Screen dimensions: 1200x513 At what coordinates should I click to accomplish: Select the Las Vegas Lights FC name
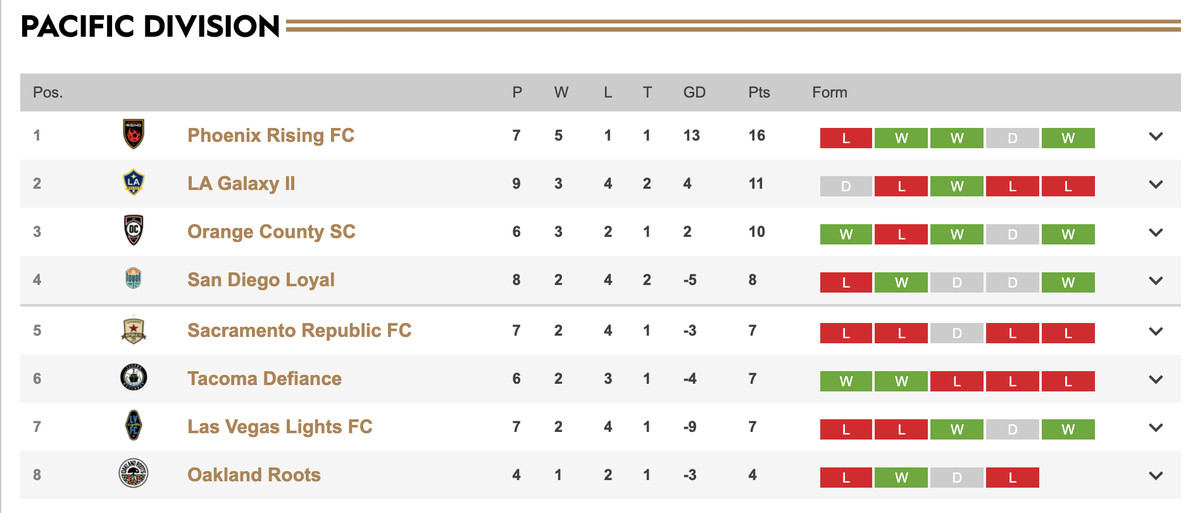coord(280,426)
